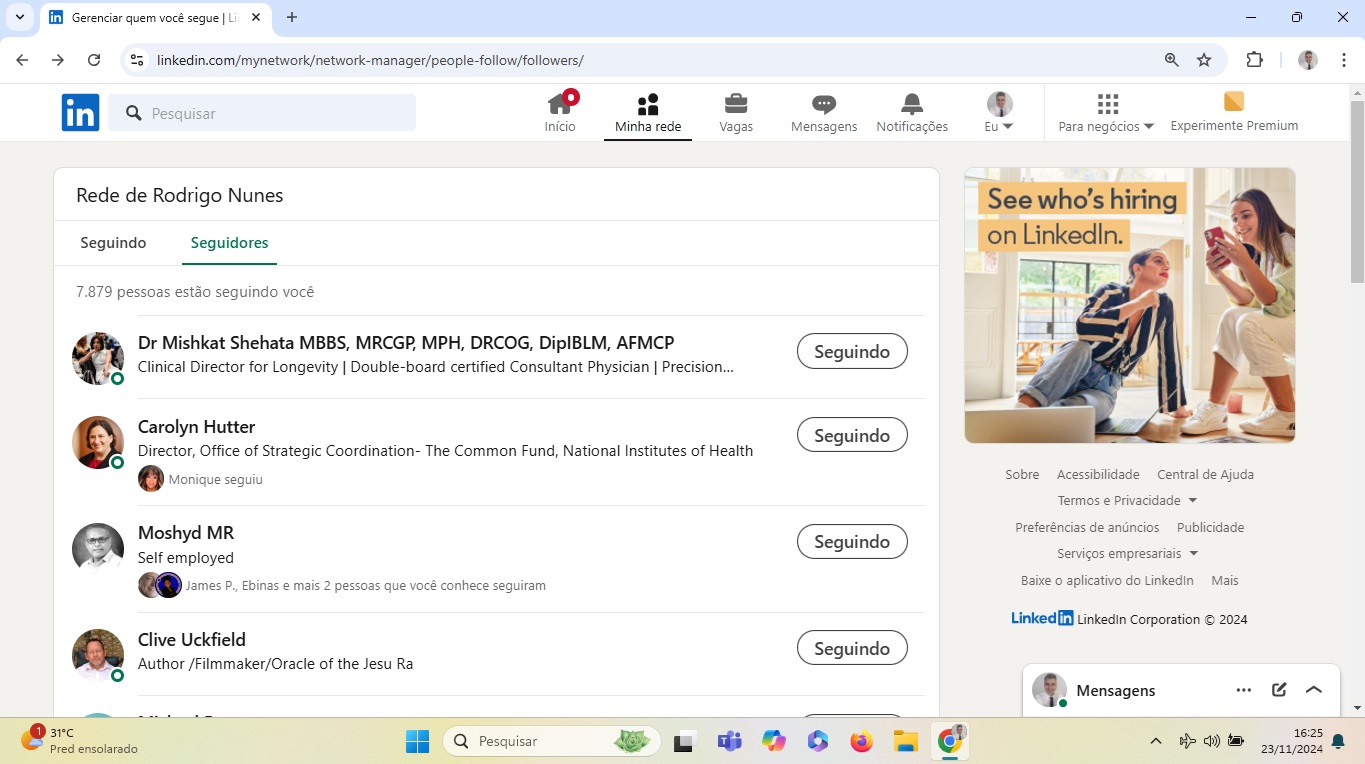Viewport: 1365px width, 764px height.
Task: Click Seguindo button for Dr Mishkat Shehata
Action: 852,352
